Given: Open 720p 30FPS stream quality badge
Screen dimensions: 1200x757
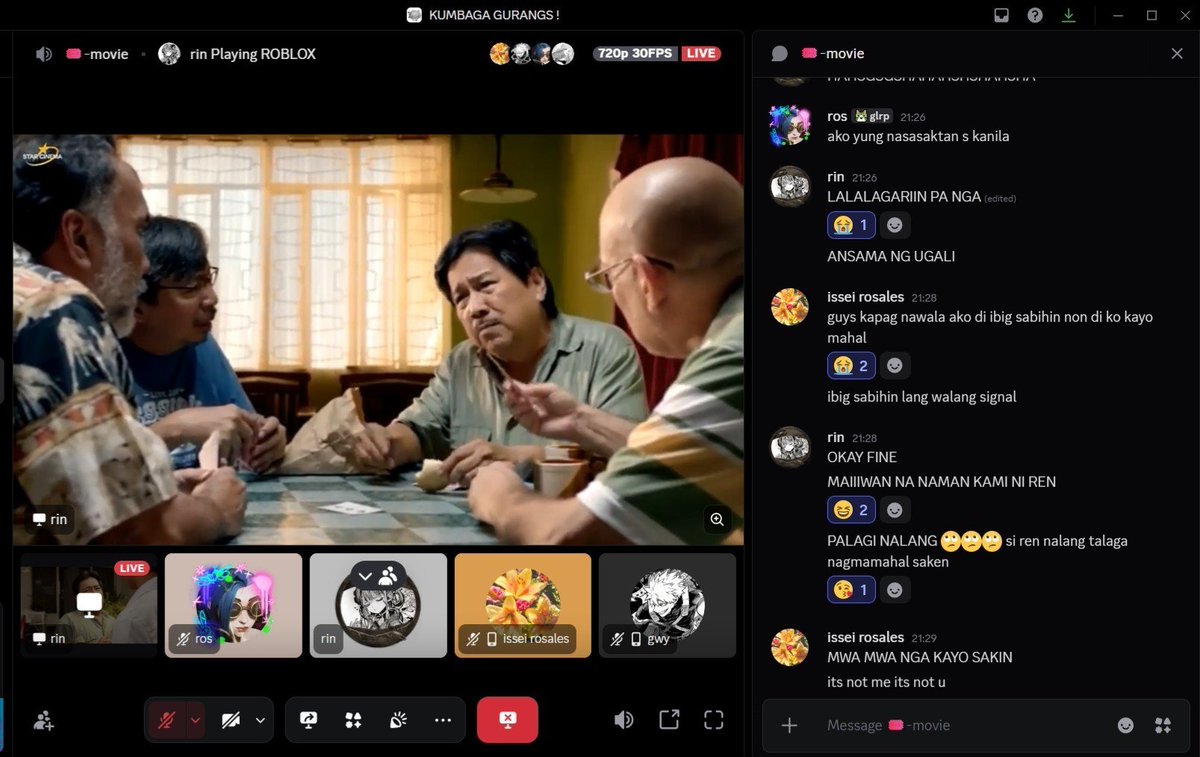Looking at the screenshot, I should click(x=636, y=54).
